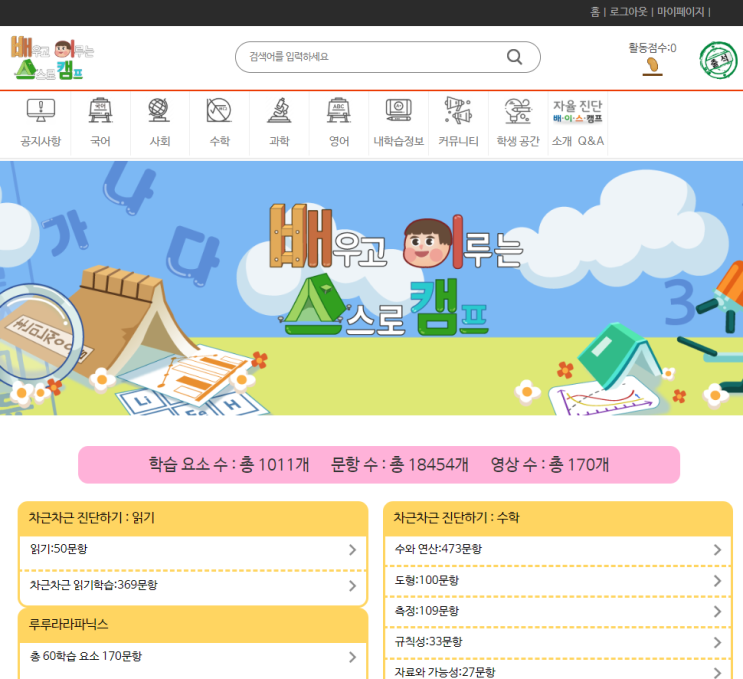
Task: Select the 과학 menu label
Action: 279,141
